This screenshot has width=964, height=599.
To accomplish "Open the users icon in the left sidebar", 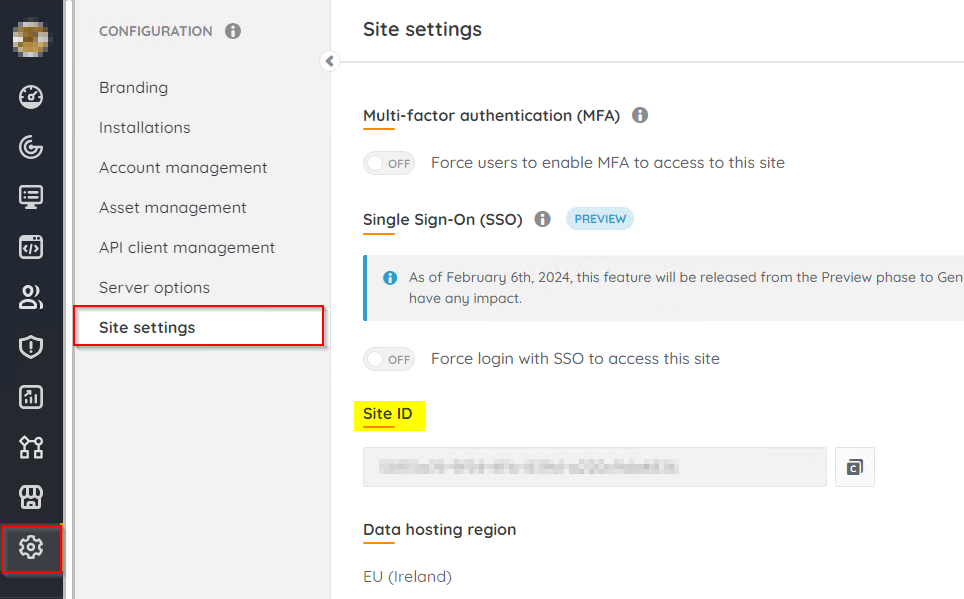I will click(30, 297).
